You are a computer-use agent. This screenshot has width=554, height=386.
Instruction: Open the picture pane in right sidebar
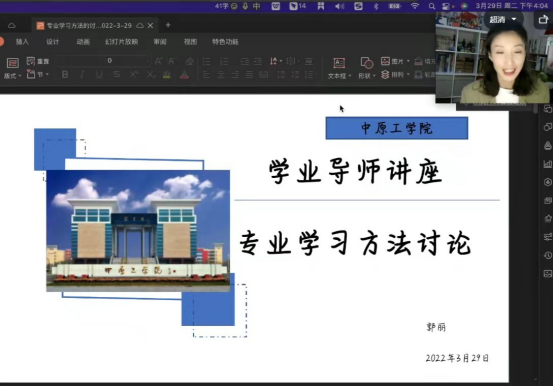click(x=548, y=274)
